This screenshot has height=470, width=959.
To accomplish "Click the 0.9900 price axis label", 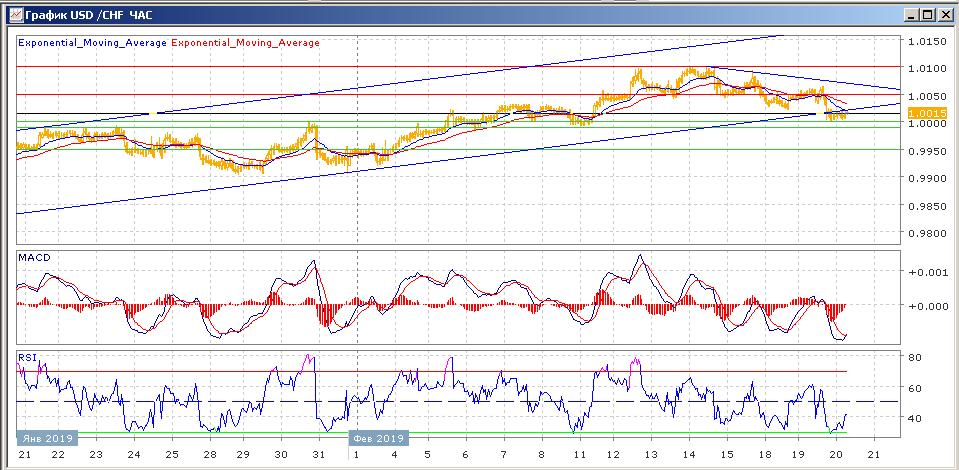I will coord(929,179).
